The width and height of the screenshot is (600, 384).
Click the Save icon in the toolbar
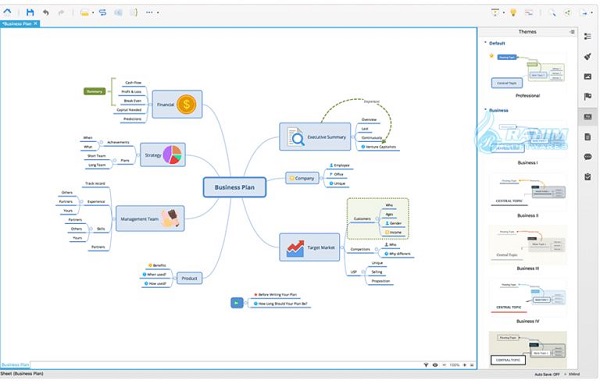[x=30, y=12]
